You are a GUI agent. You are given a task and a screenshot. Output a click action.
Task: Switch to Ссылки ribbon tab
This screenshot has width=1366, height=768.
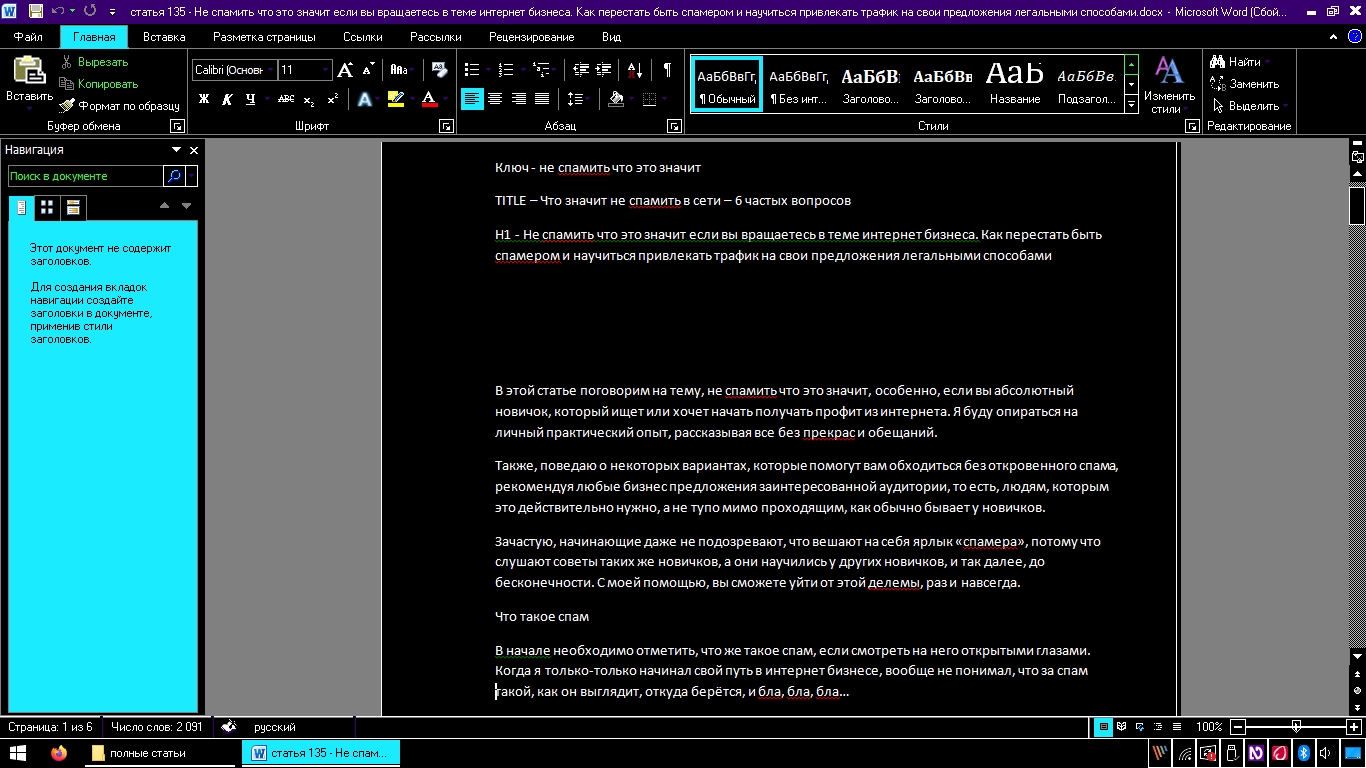point(362,37)
